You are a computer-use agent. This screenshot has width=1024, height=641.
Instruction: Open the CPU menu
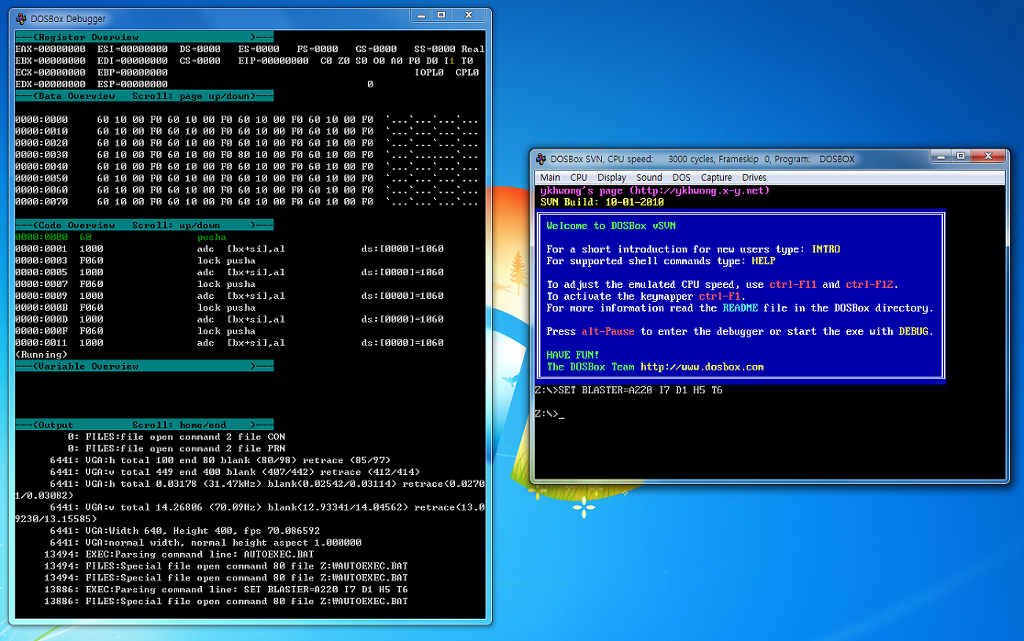click(x=578, y=177)
